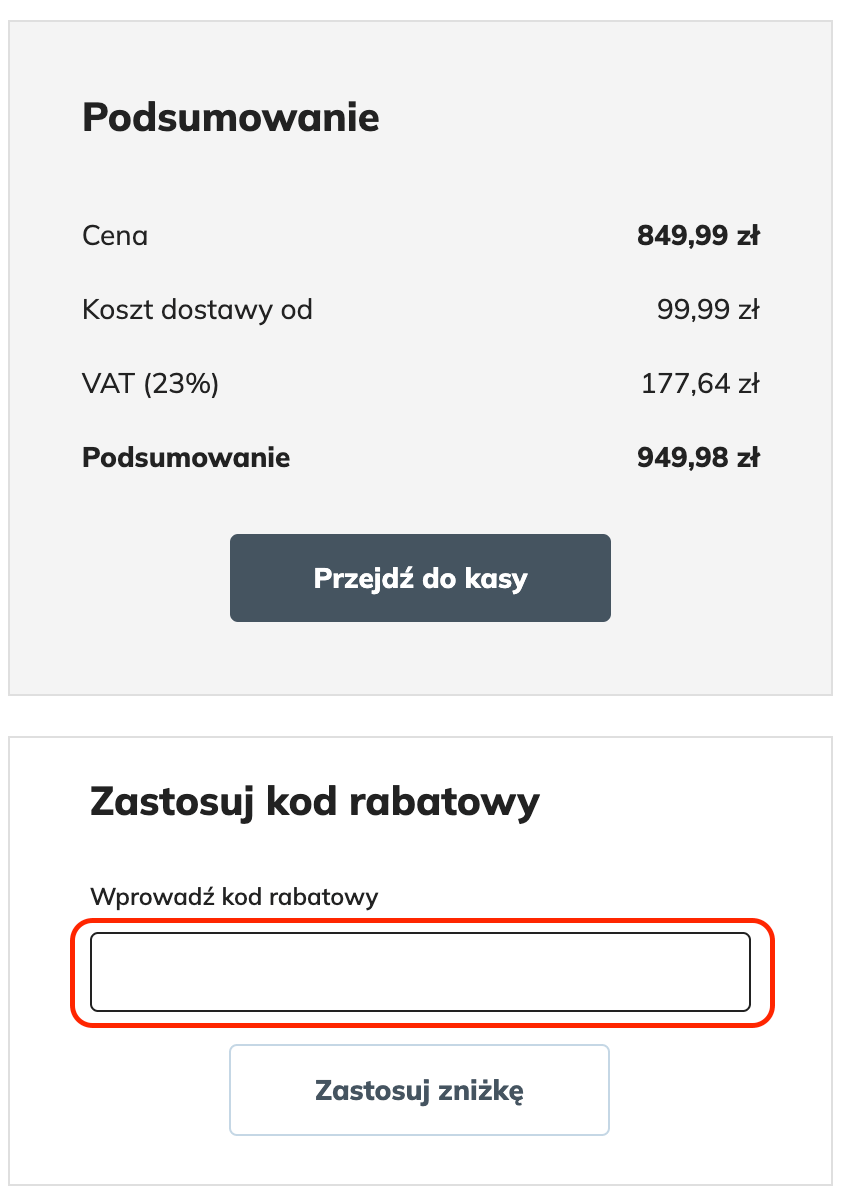
Task: Click the 849,99 zł price value
Action: coord(700,235)
